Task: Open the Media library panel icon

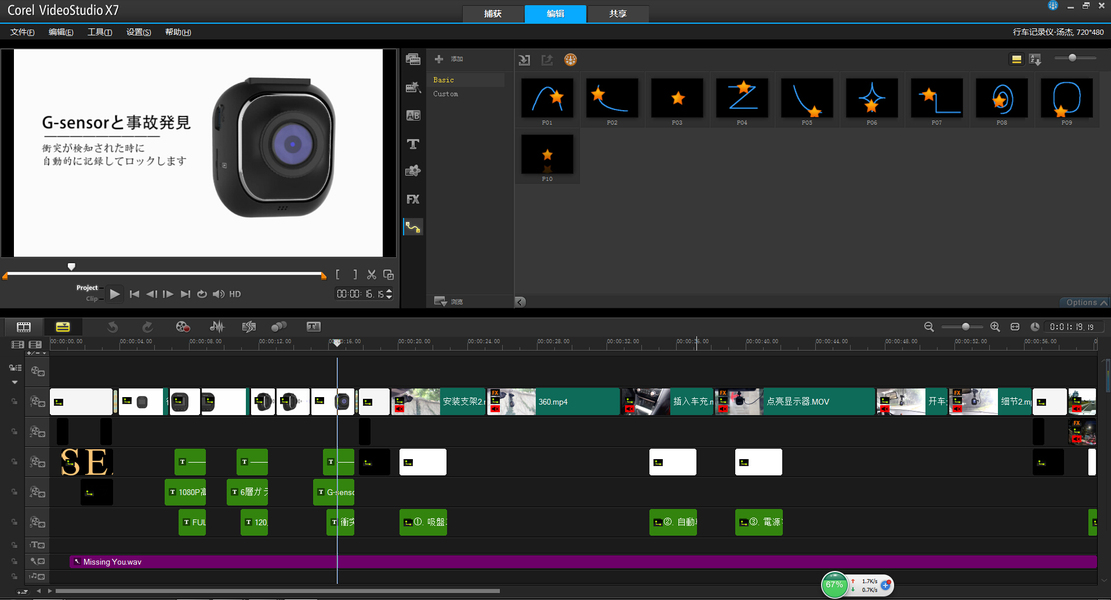Action: pos(413,60)
